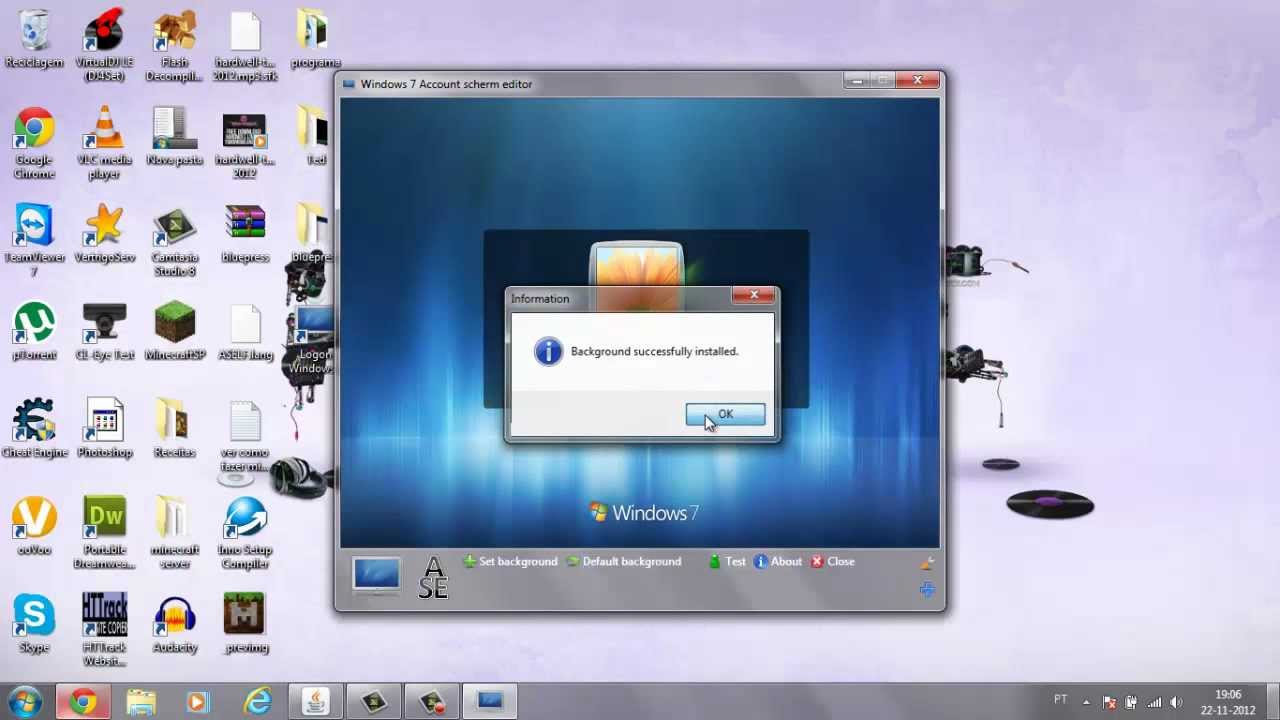Open the About info
Screen dimensions: 1280x720
coord(778,562)
